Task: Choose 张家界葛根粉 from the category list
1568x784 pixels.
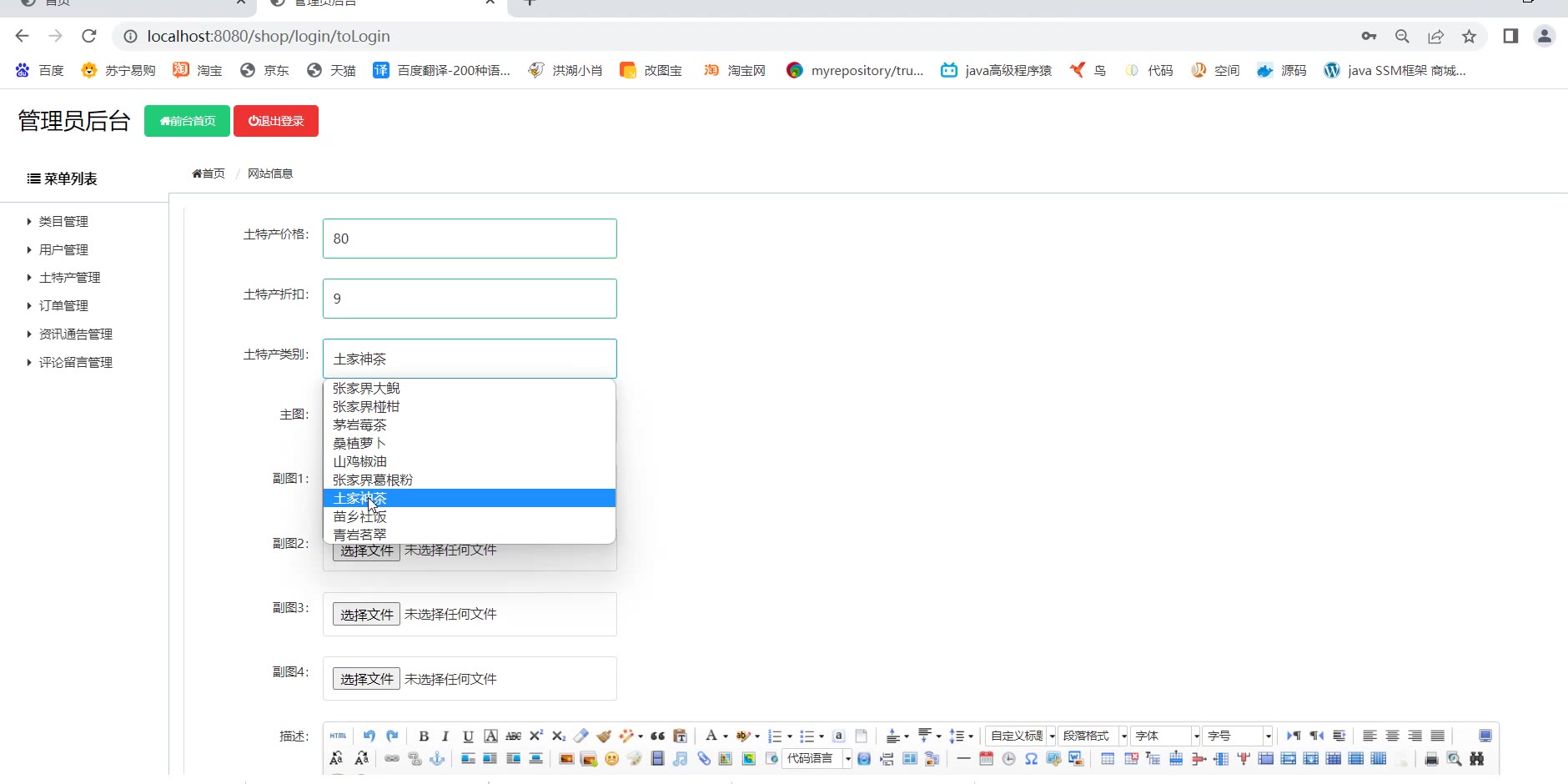Action: 470,480
